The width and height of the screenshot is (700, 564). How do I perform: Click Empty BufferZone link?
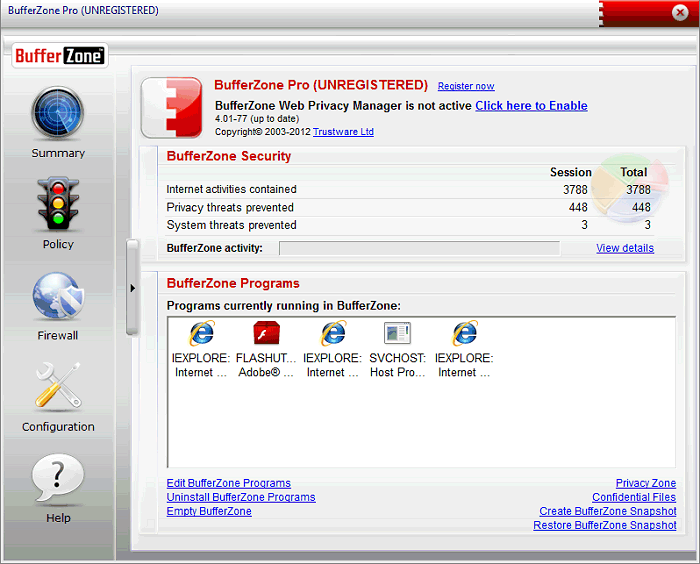209,511
